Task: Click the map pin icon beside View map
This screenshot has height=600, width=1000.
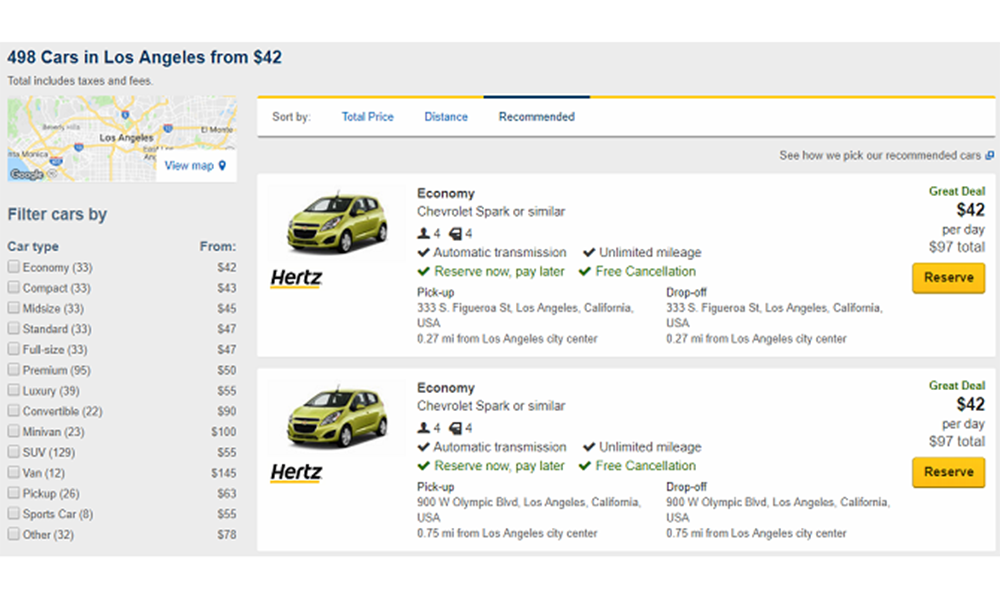Action: 222,166
